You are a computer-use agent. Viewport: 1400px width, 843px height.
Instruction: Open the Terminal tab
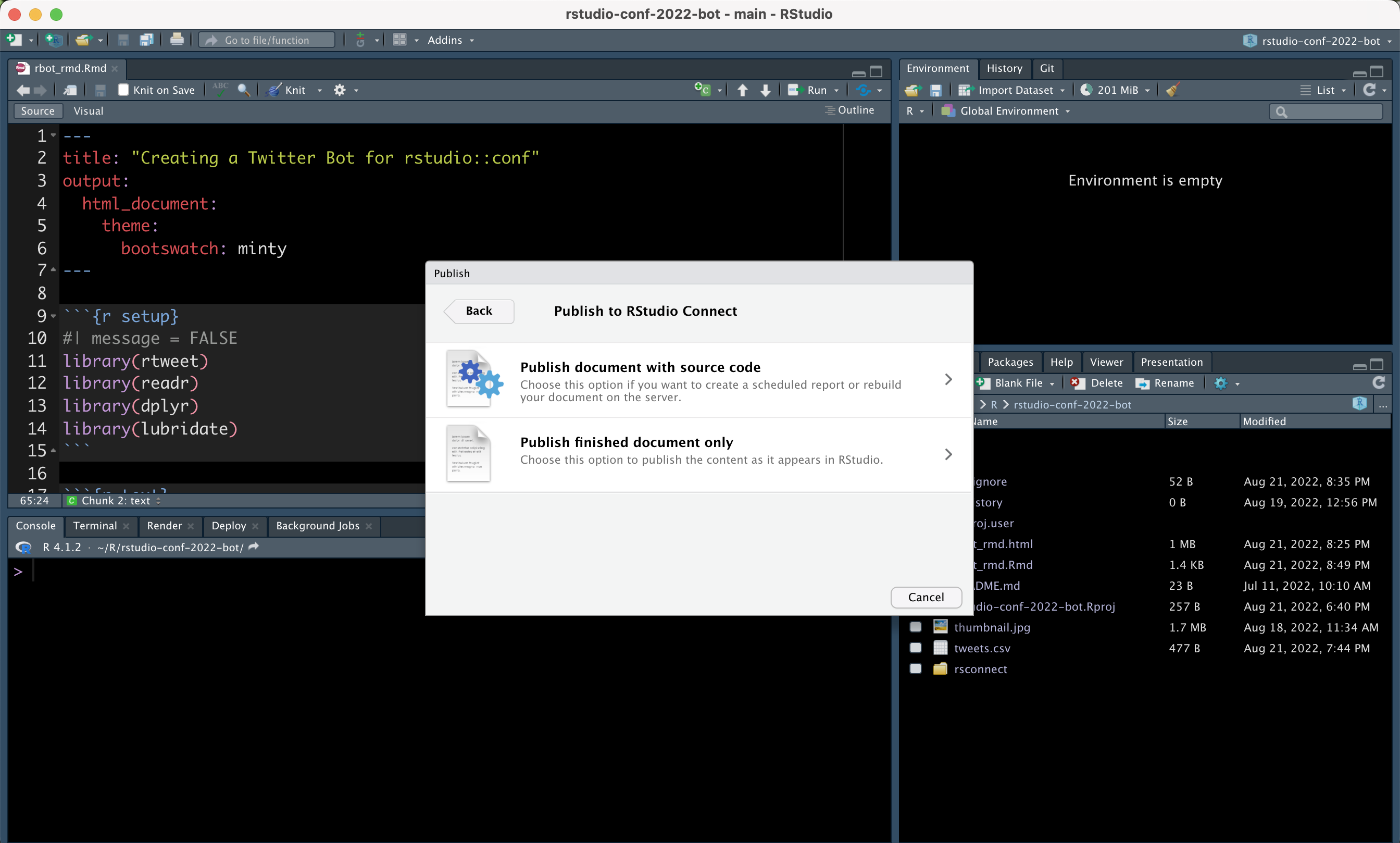click(x=95, y=526)
